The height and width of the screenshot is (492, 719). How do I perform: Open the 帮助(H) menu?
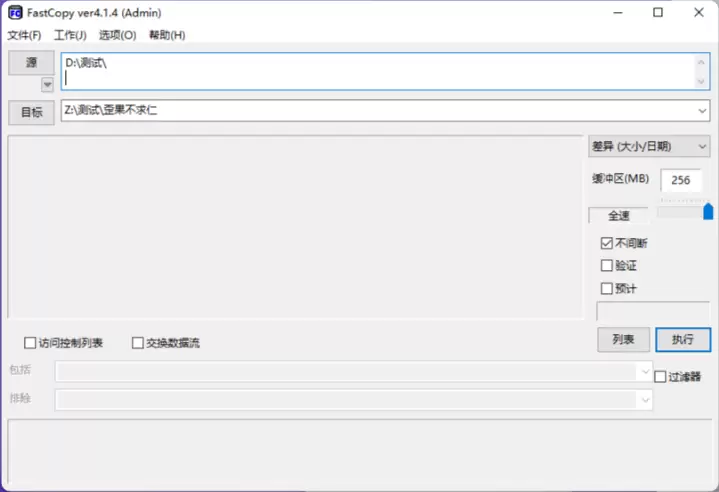click(x=167, y=35)
